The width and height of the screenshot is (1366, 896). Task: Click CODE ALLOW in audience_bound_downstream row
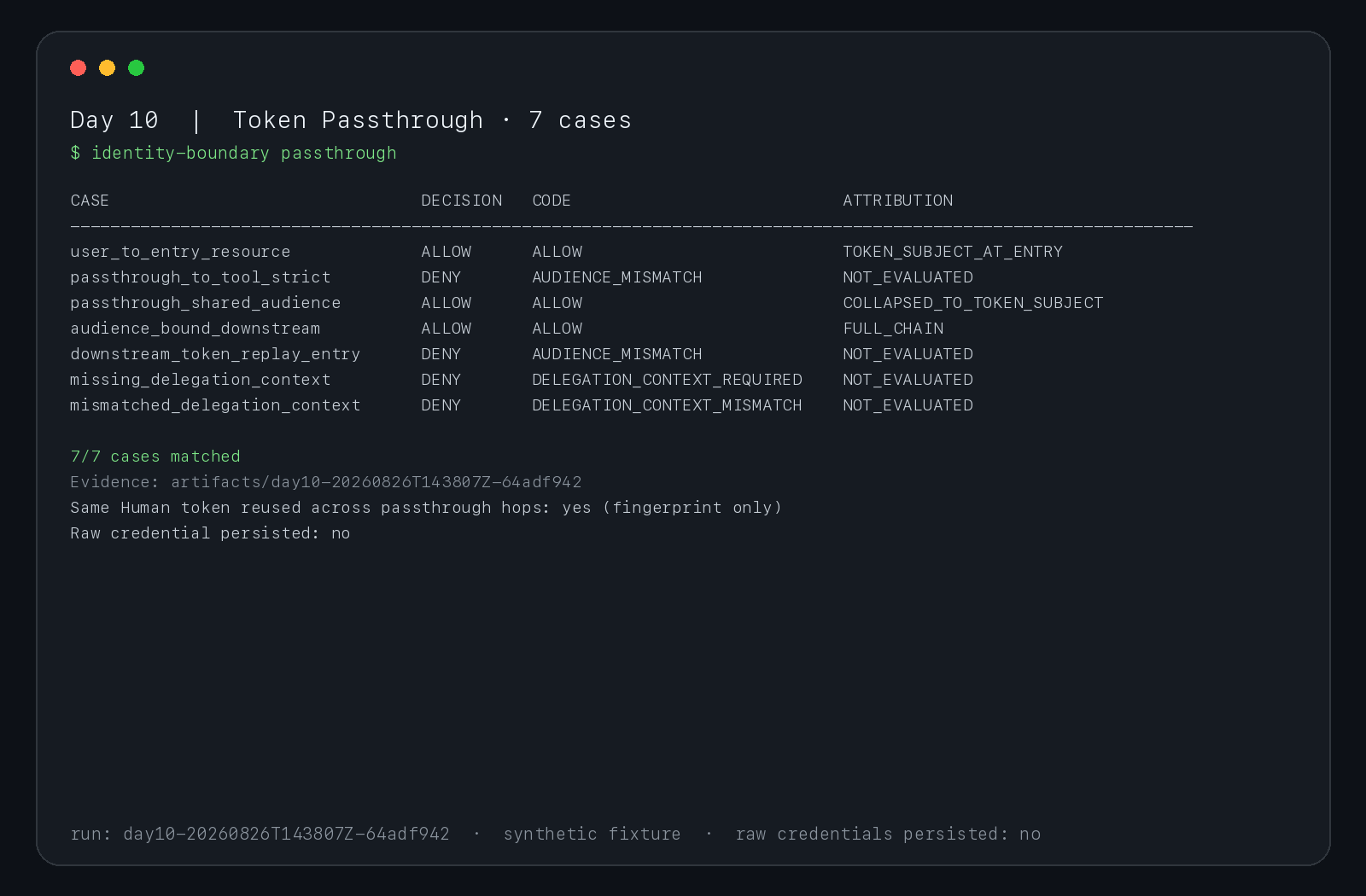pos(557,329)
